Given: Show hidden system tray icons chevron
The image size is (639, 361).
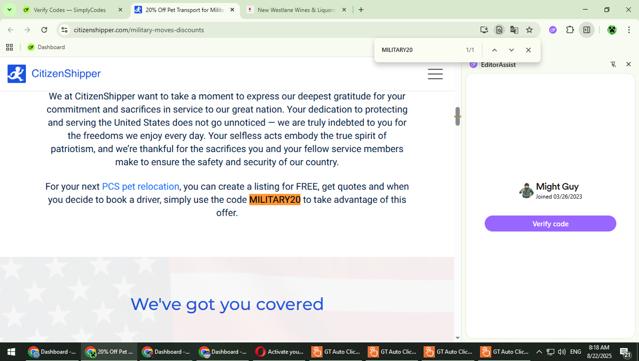Looking at the screenshot, I should (x=539, y=352).
